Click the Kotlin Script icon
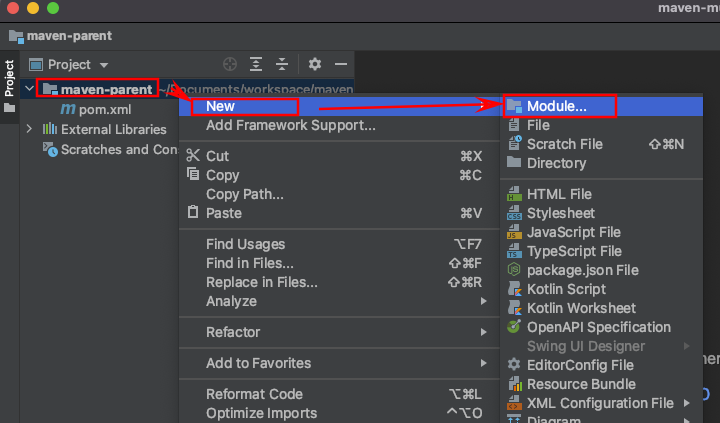The height and width of the screenshot is (423, 720). click(514, 289)
